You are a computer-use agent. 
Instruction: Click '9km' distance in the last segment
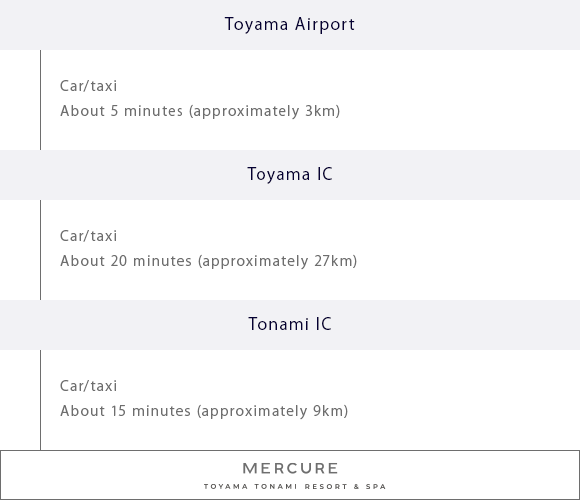pyautogui.click(x=330, y=411)
